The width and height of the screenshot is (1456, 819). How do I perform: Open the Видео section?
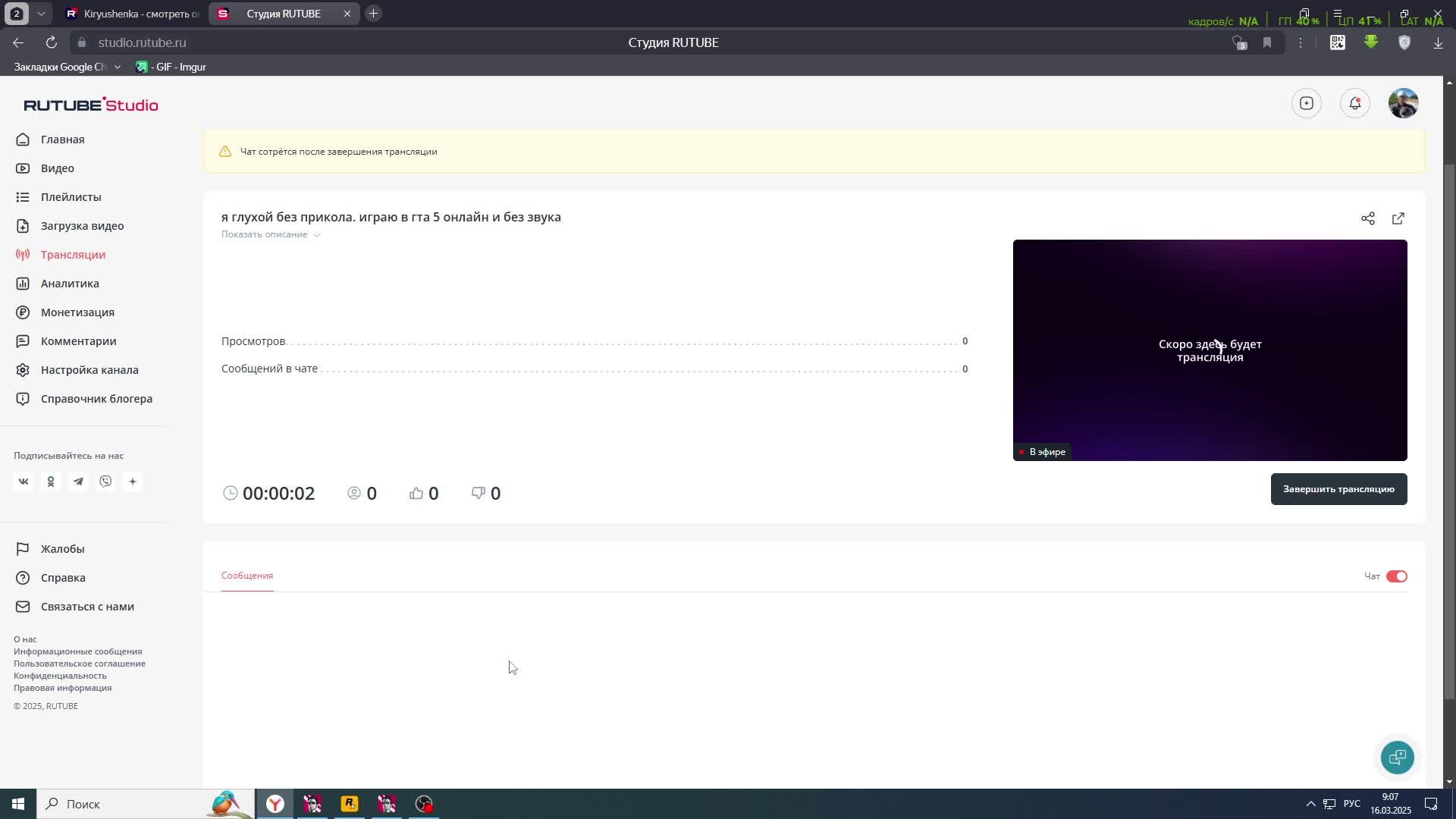(x=57, y=168)
